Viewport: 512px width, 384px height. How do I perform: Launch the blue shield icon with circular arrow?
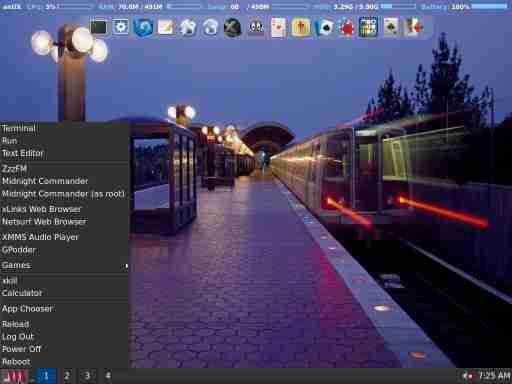143,27
